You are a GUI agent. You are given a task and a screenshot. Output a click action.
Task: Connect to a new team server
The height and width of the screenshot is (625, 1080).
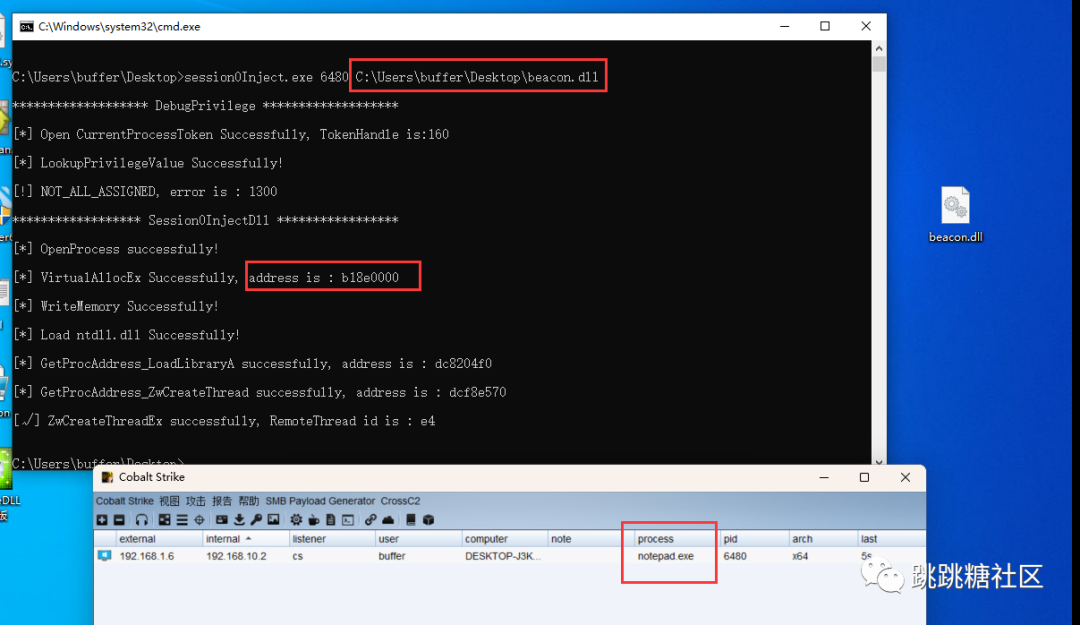[102, 520]
